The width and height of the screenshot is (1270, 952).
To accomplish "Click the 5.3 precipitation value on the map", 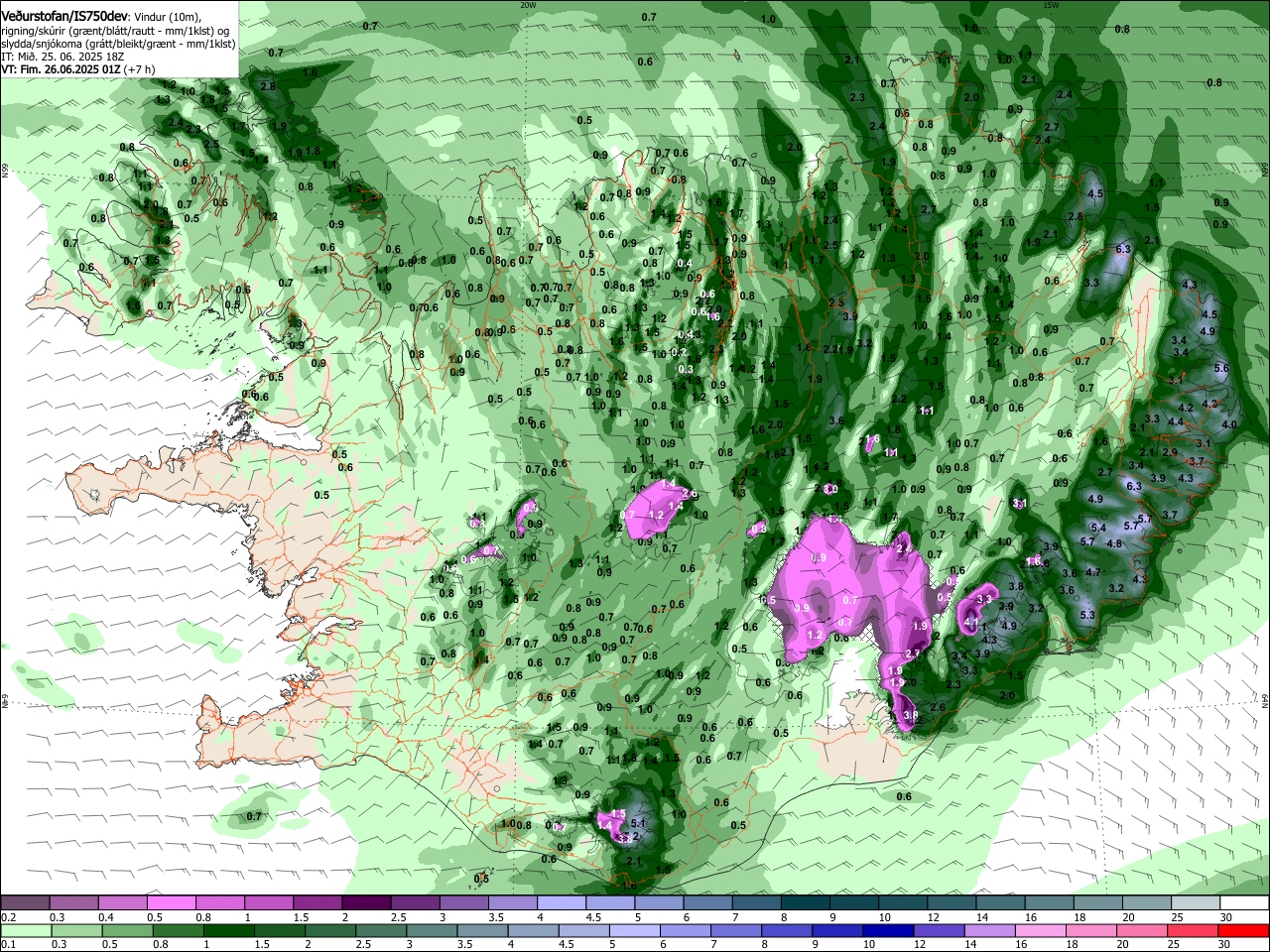I will click(1086, 615).
